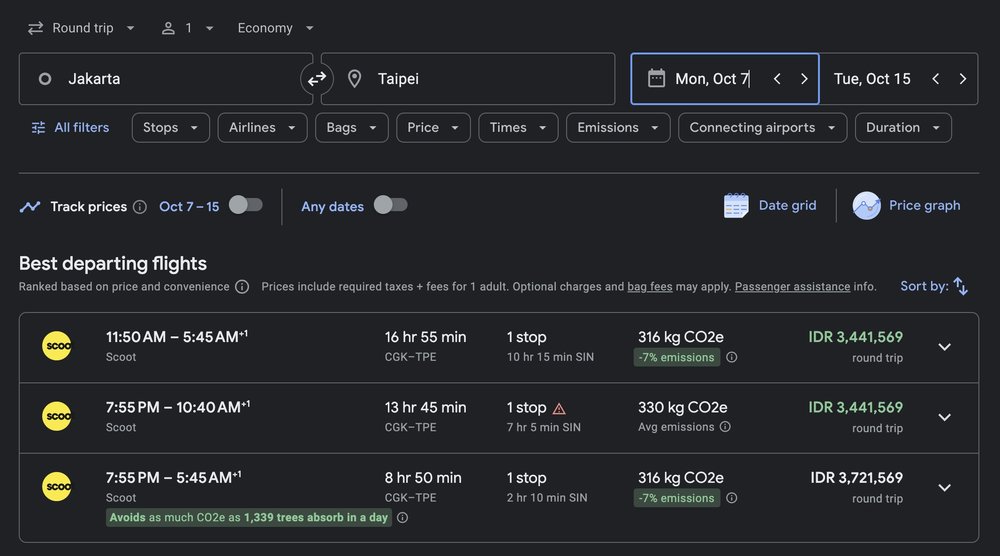Click info icon beside the -7% emissions badge
1000x556 pixels.
(731, 358)
